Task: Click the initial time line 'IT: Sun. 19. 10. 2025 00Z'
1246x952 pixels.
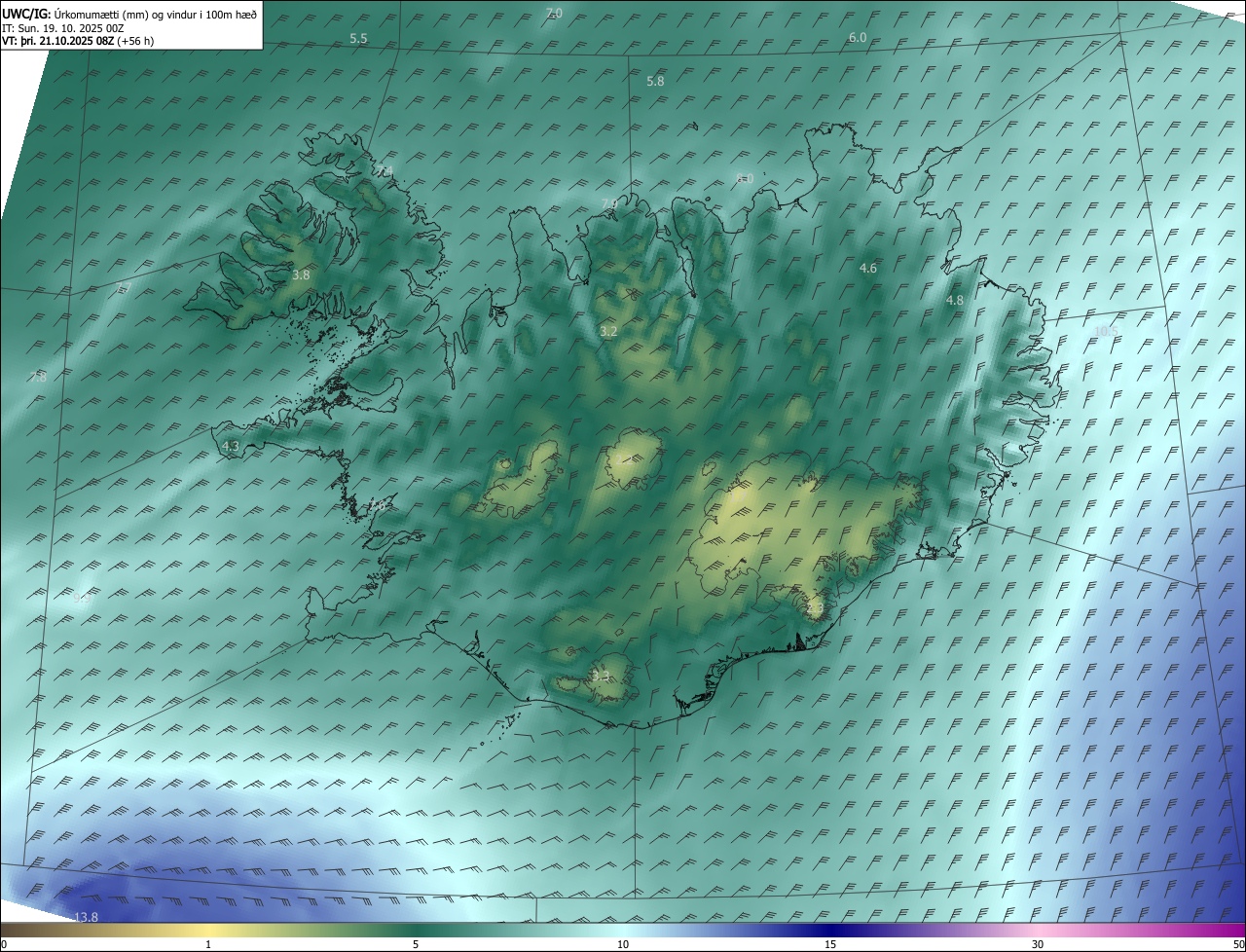Action: (x=63, y=27)
